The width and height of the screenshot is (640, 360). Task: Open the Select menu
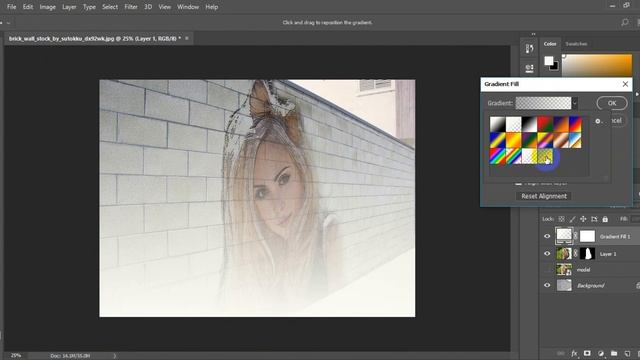[x=110, y=7]
